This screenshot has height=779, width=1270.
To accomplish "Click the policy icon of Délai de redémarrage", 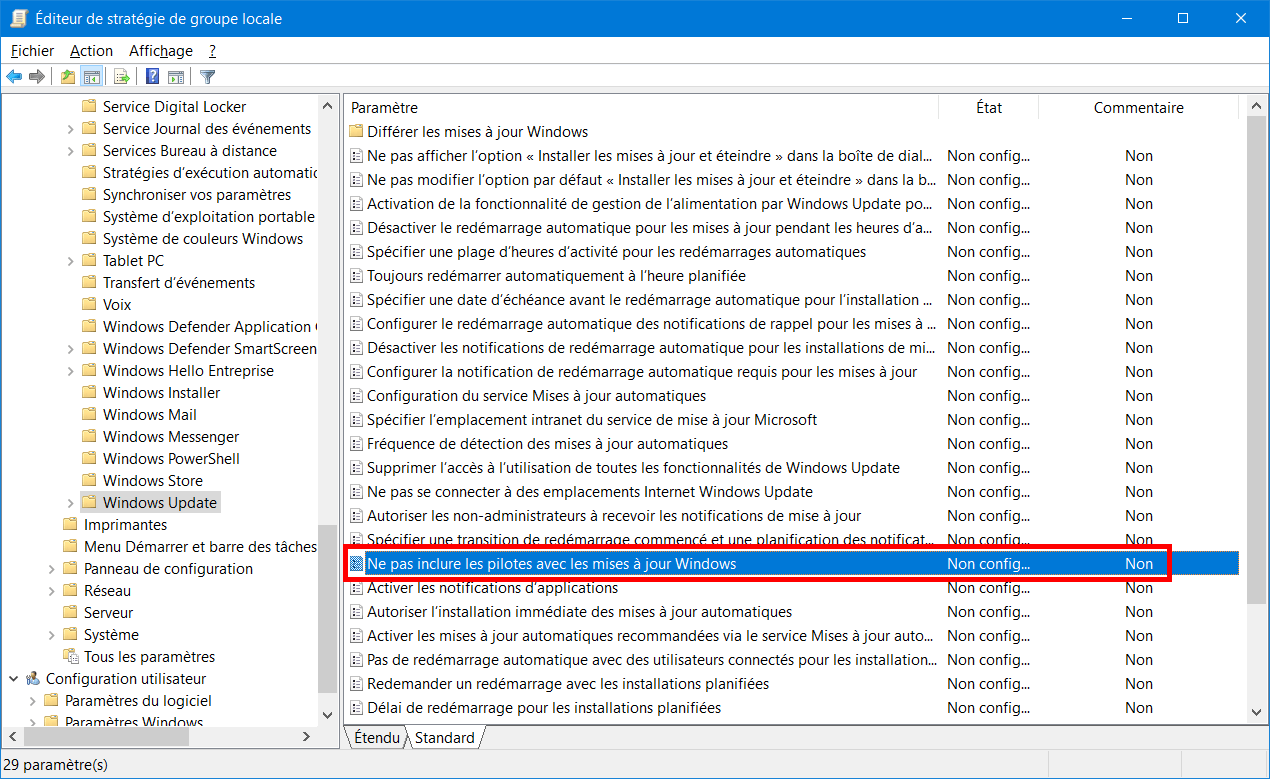I will 355,708.
